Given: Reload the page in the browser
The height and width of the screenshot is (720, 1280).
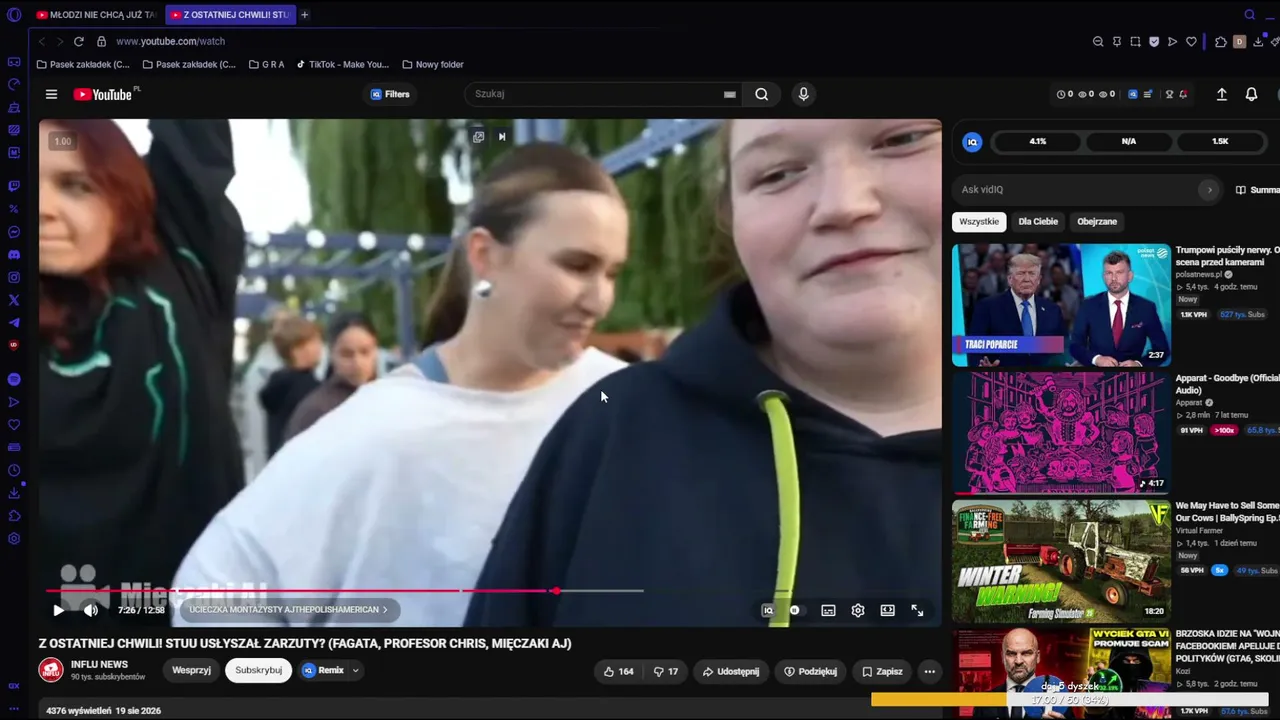Looking at the screenshot, I should pyautogui.click(x=79, y=41).
